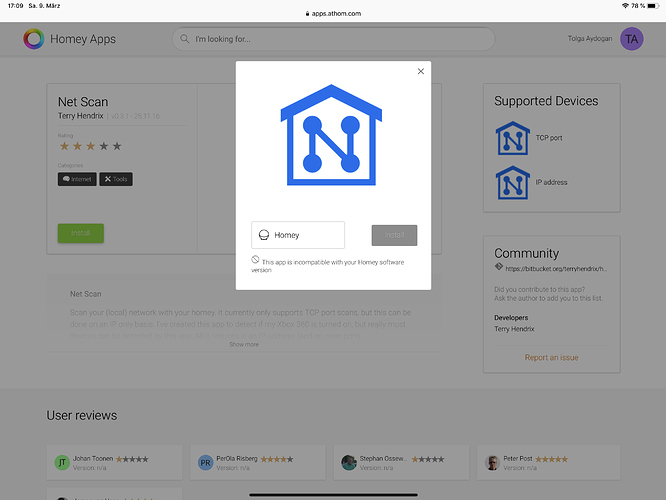
Task: Click the fifth rating star
Action: (117, 147)
